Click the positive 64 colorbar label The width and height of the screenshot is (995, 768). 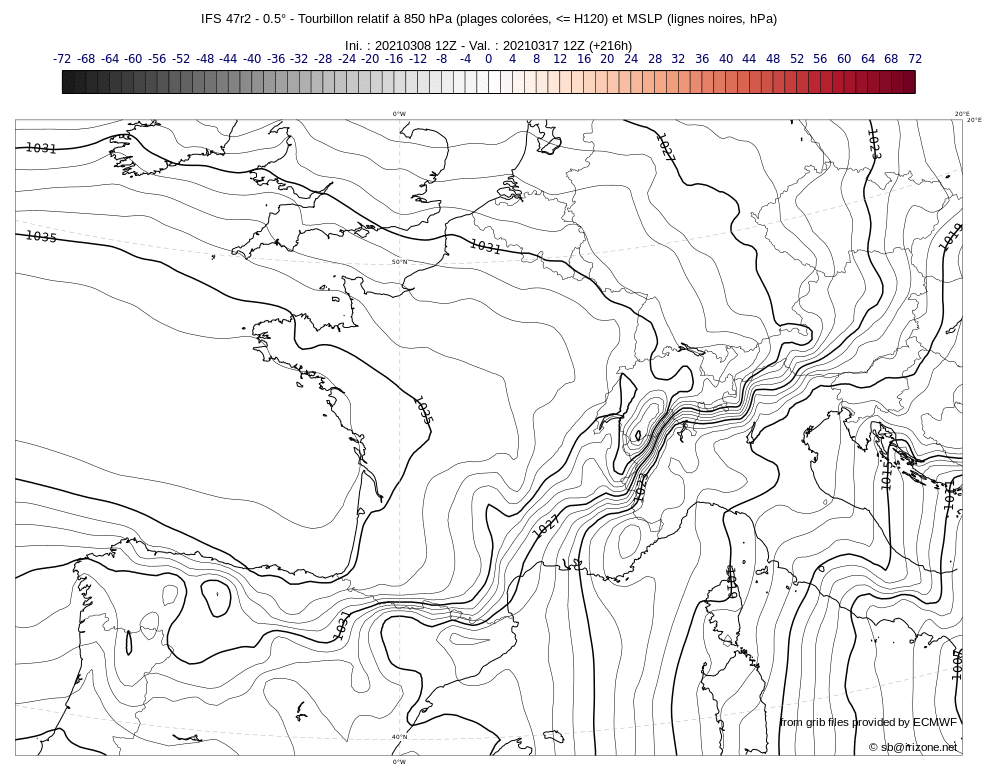click(x=868, y=59)
